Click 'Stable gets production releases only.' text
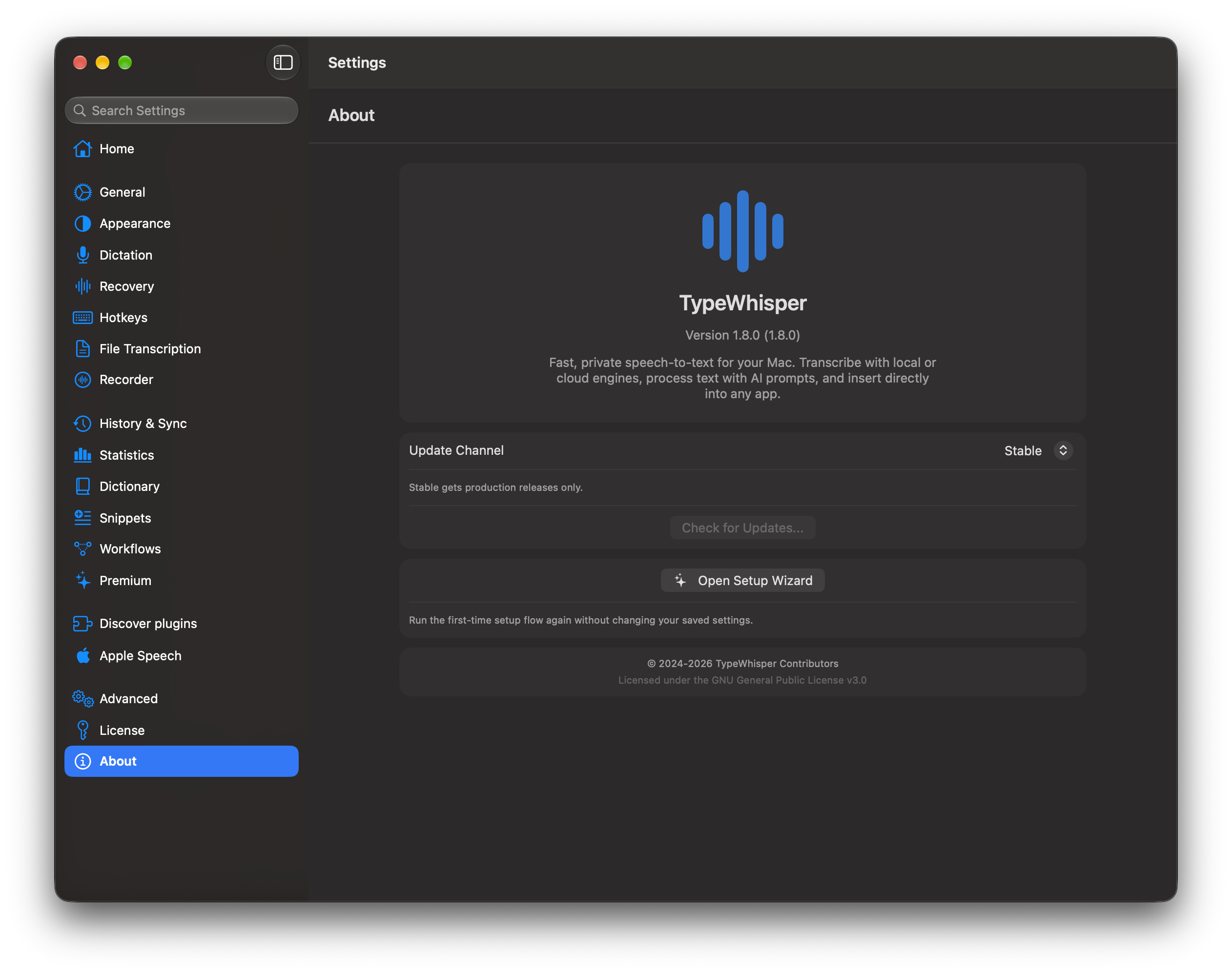Image resolution: width=1232 pixels, height=974 pixels. point(495,487)
